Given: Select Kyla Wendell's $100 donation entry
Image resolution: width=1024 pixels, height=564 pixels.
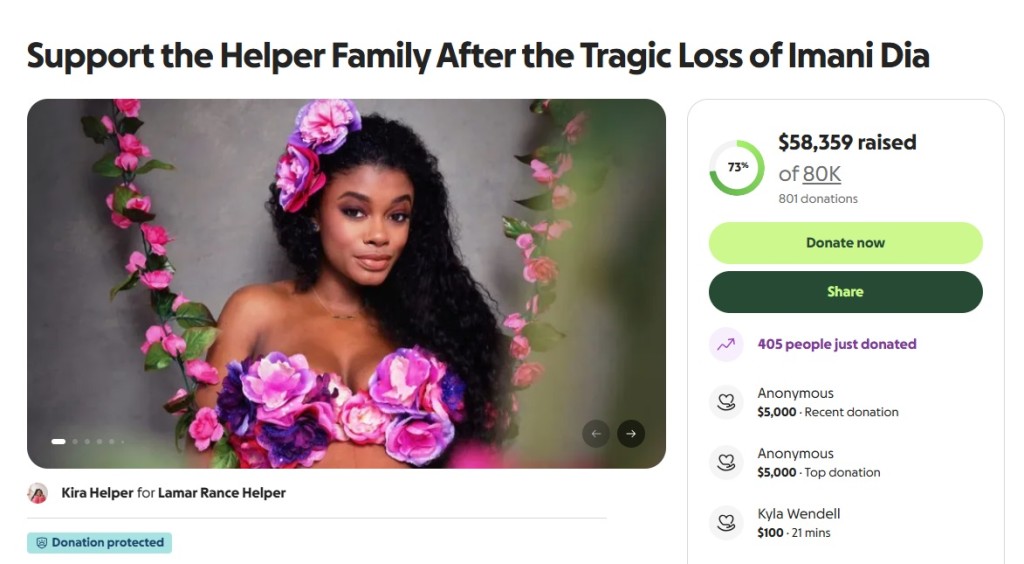Looking at the screenshot, I should coord(798,522).
